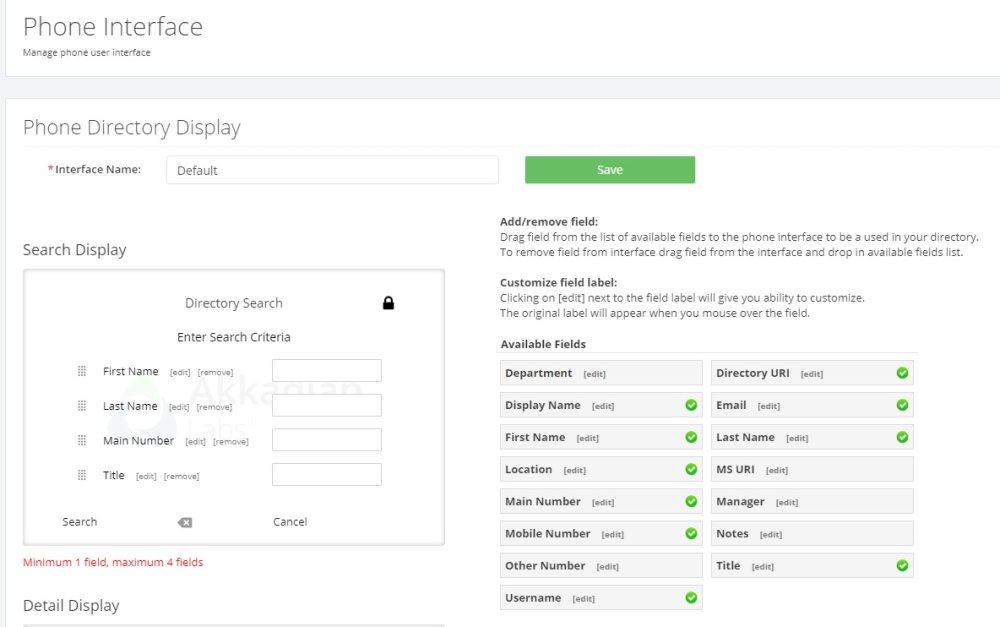Edit the Other Number available field label
The height and width of the screenshot is (627, 1000).
(607, 566)
